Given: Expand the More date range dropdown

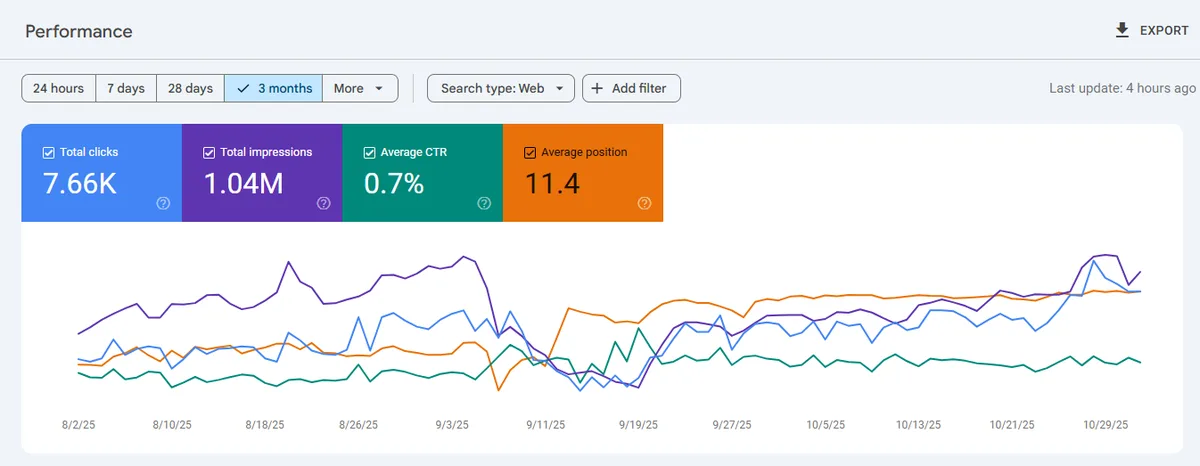Looking at the screenshot, I should point(360,88).
